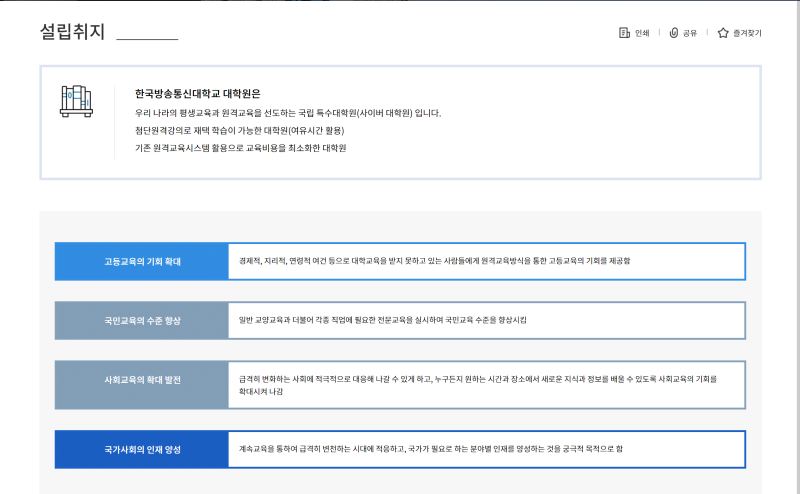Viewport: 800px width, 494px height.
Task: Select the 국가사회의 인재 양성 label
Action: point(141,449)
